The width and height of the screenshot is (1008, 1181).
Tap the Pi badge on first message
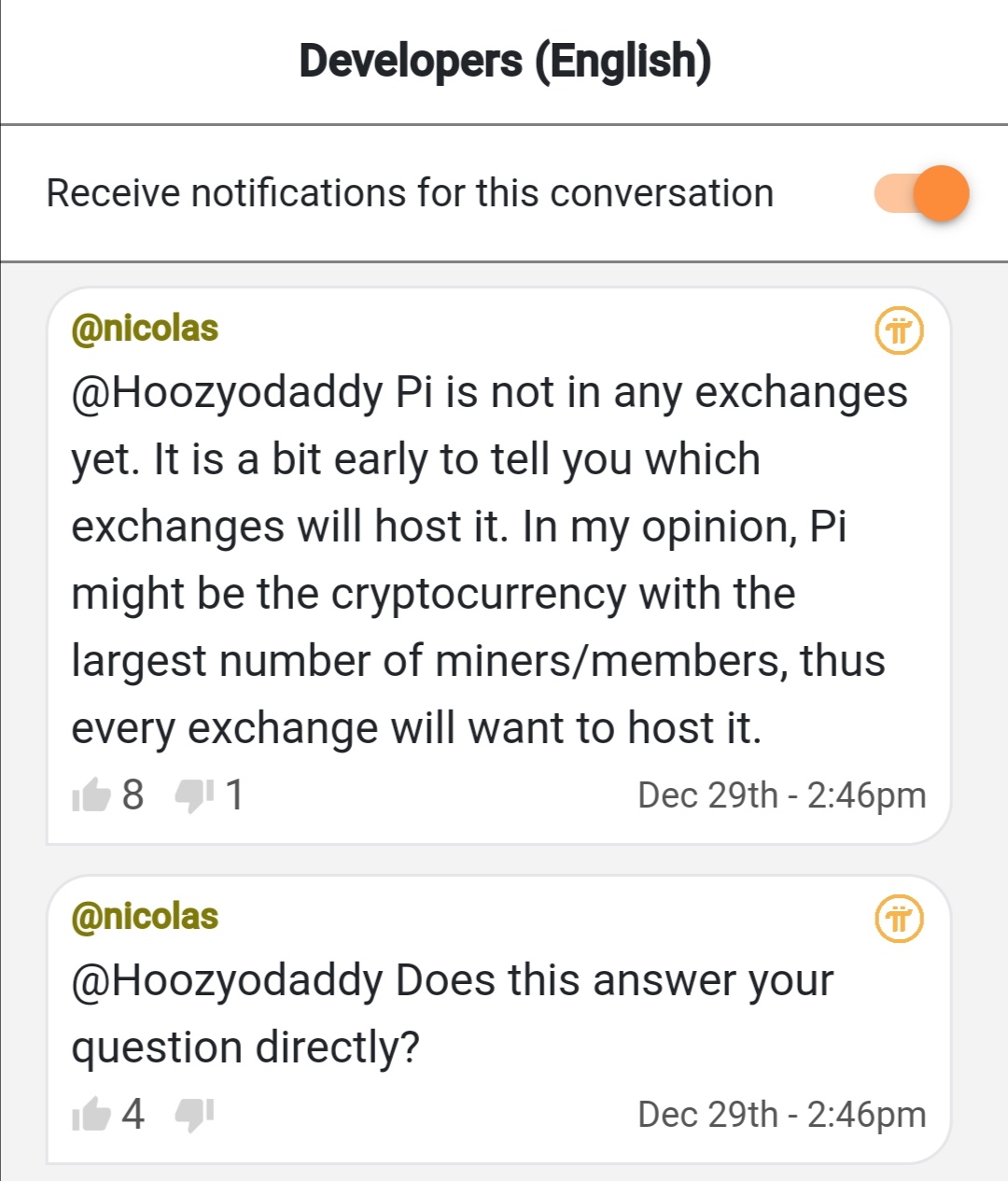[x=899, y=330]
